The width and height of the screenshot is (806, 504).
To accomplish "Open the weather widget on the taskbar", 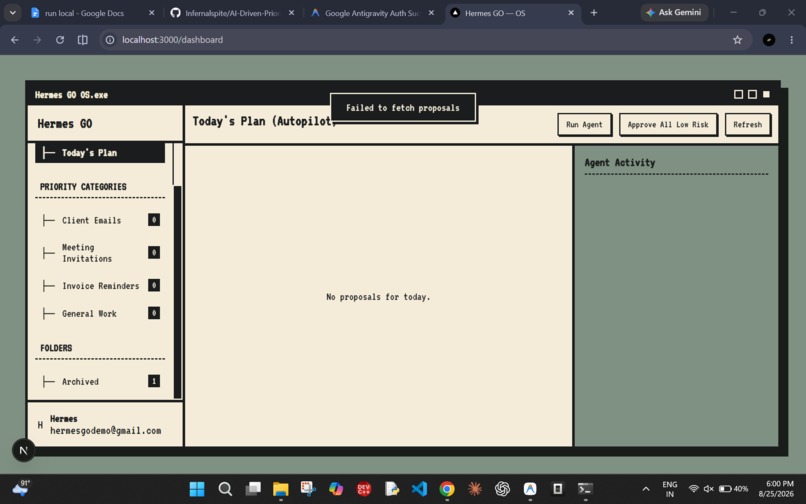I will [x=21, y=488].
